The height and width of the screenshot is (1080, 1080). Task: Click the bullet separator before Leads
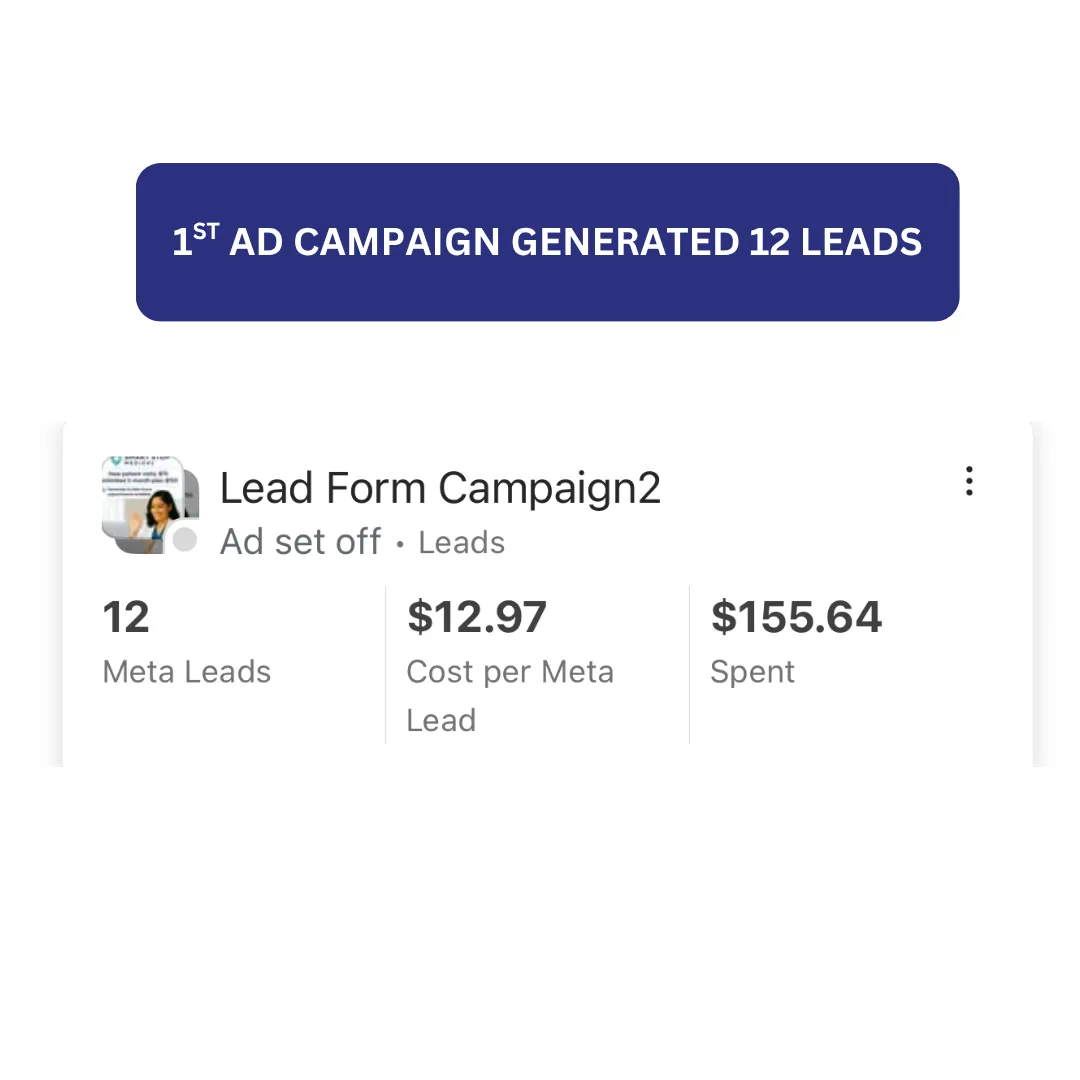pyautogui.click(x=399, y=544)
